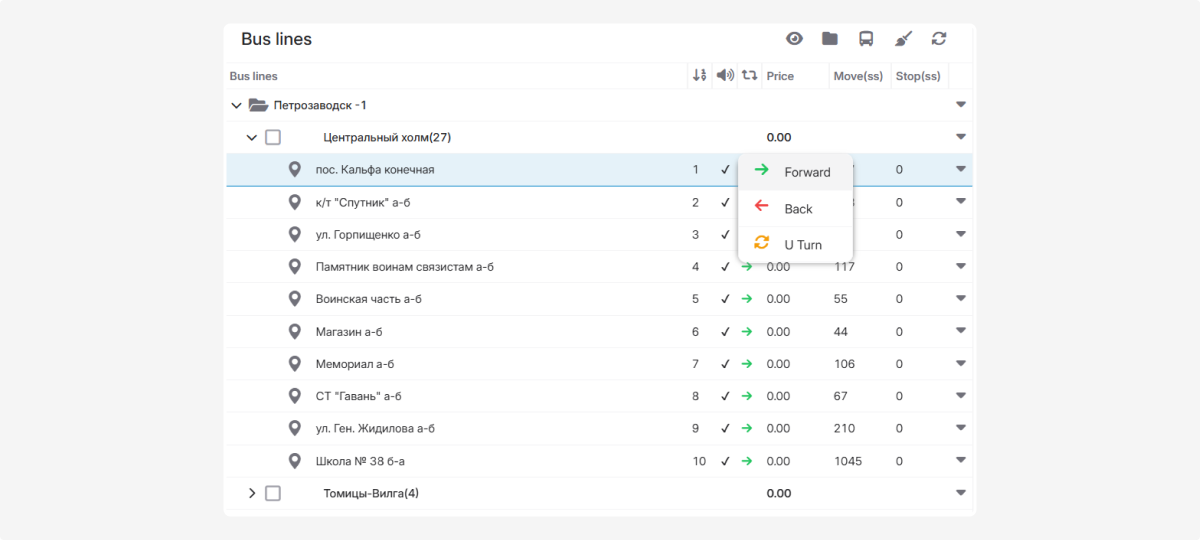Click the bus icon in header toolbar
The width and height of the screenshot is (1200, 540).
click(x=866, y=39)
